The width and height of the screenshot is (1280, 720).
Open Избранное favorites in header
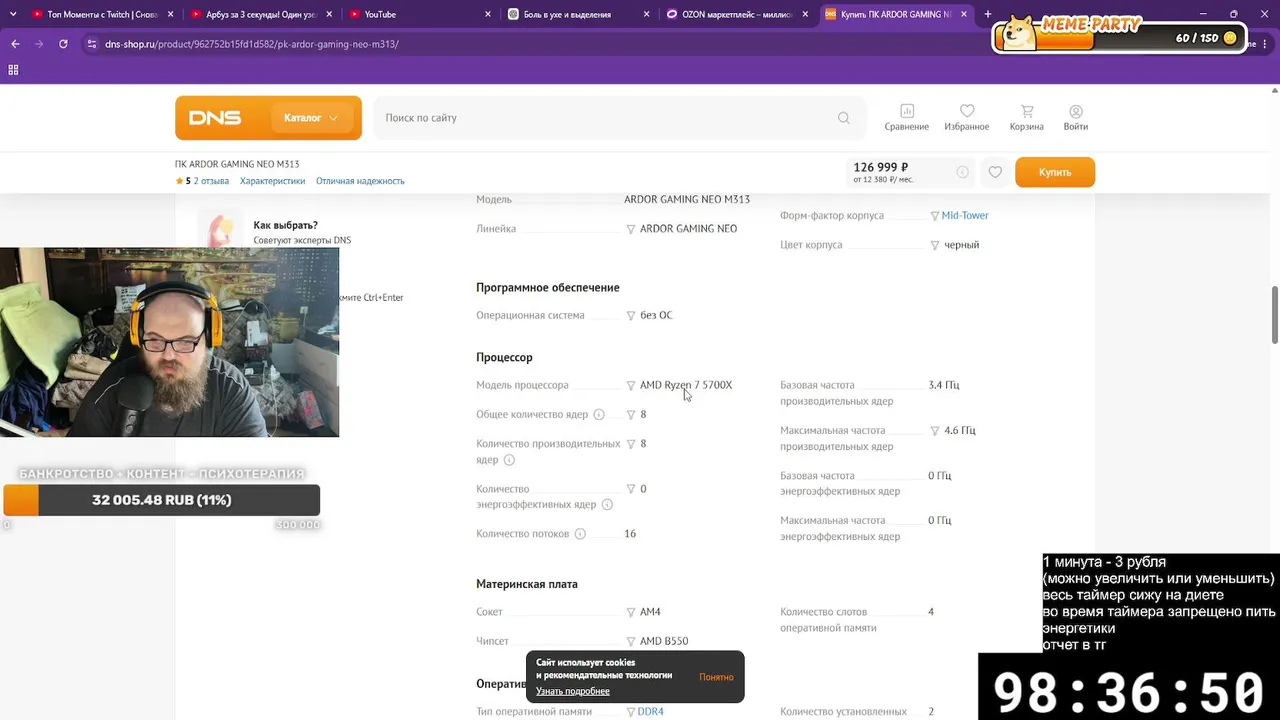967,117
